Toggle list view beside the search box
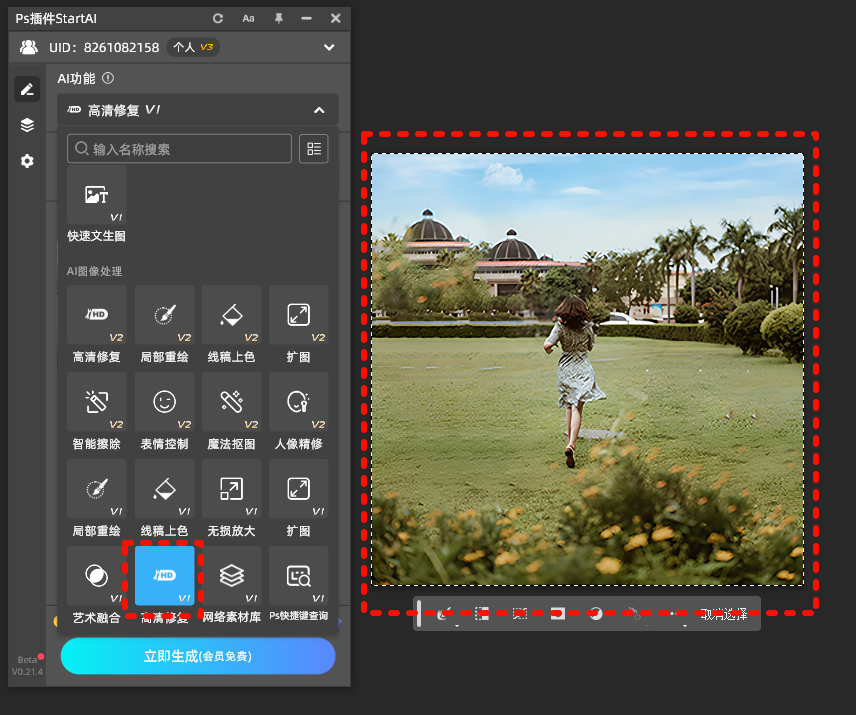The width and height of the screenshot is (856, 715). [x=314, y=149]
